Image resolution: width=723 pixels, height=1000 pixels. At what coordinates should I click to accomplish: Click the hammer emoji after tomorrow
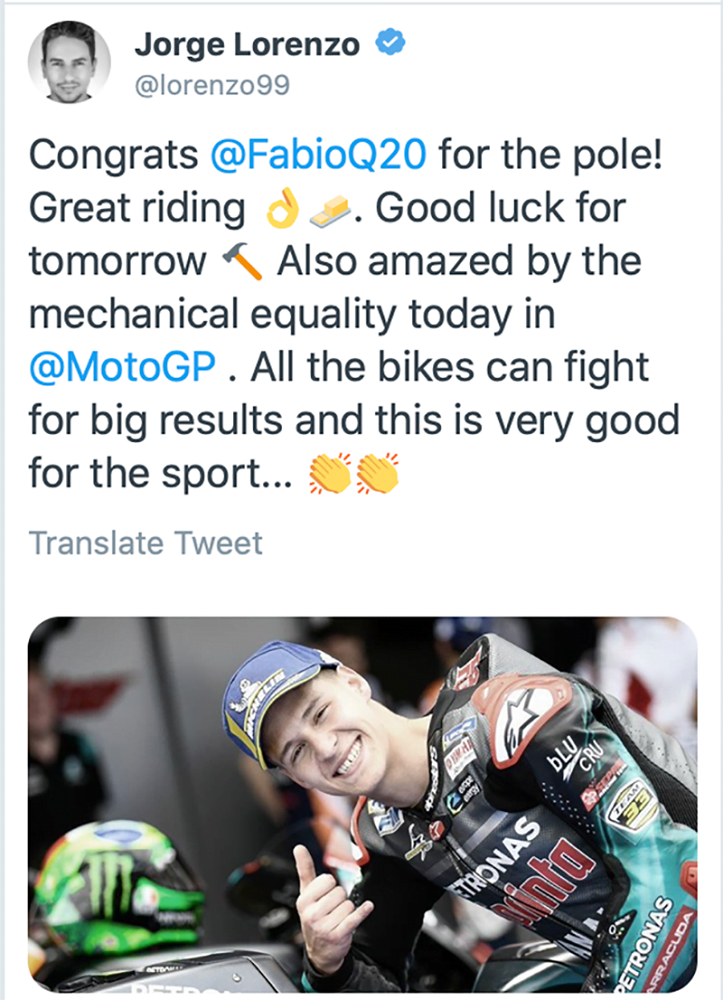click(x=242, y=262)
